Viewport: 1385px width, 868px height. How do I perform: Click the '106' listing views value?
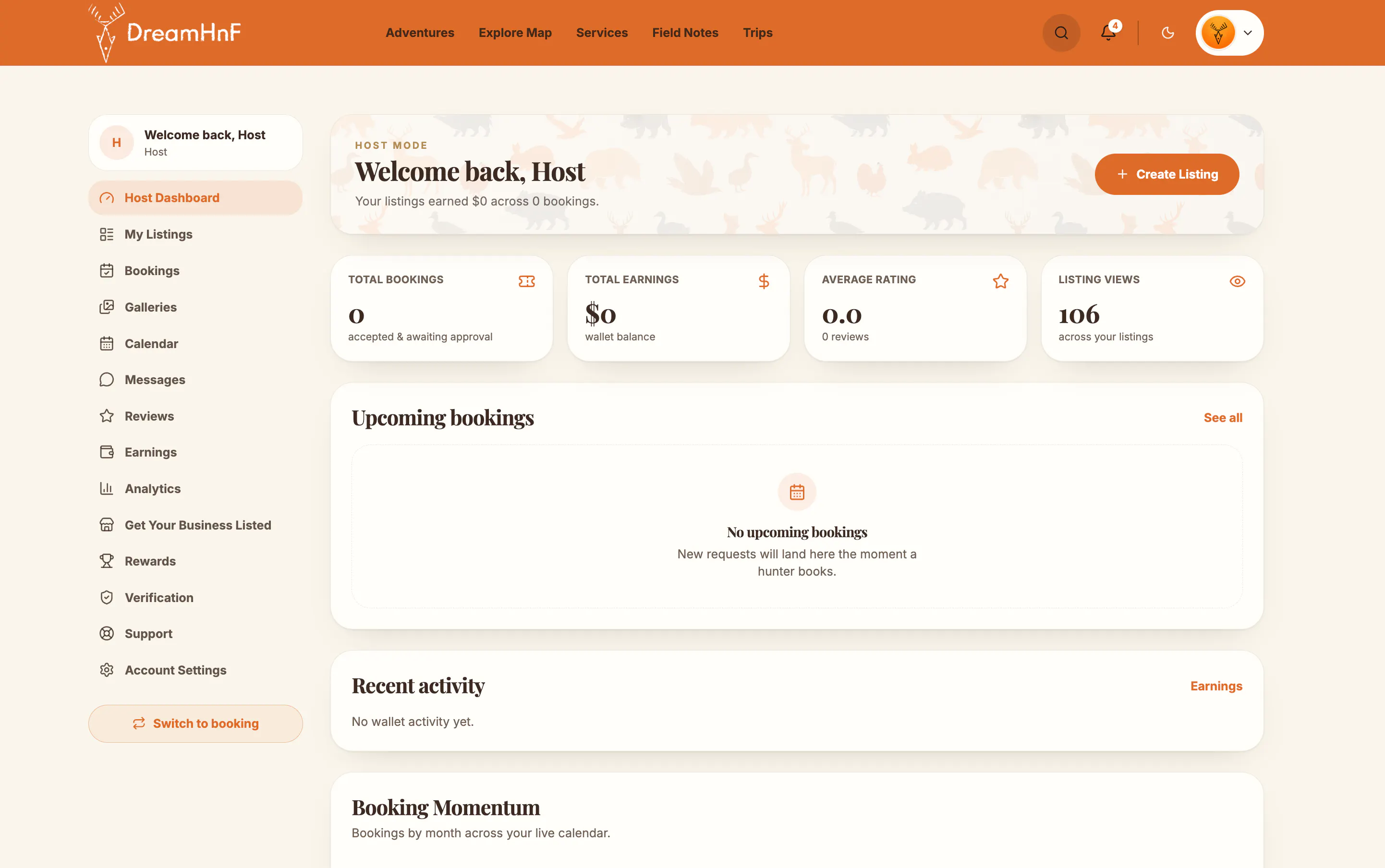(1079, 314)
